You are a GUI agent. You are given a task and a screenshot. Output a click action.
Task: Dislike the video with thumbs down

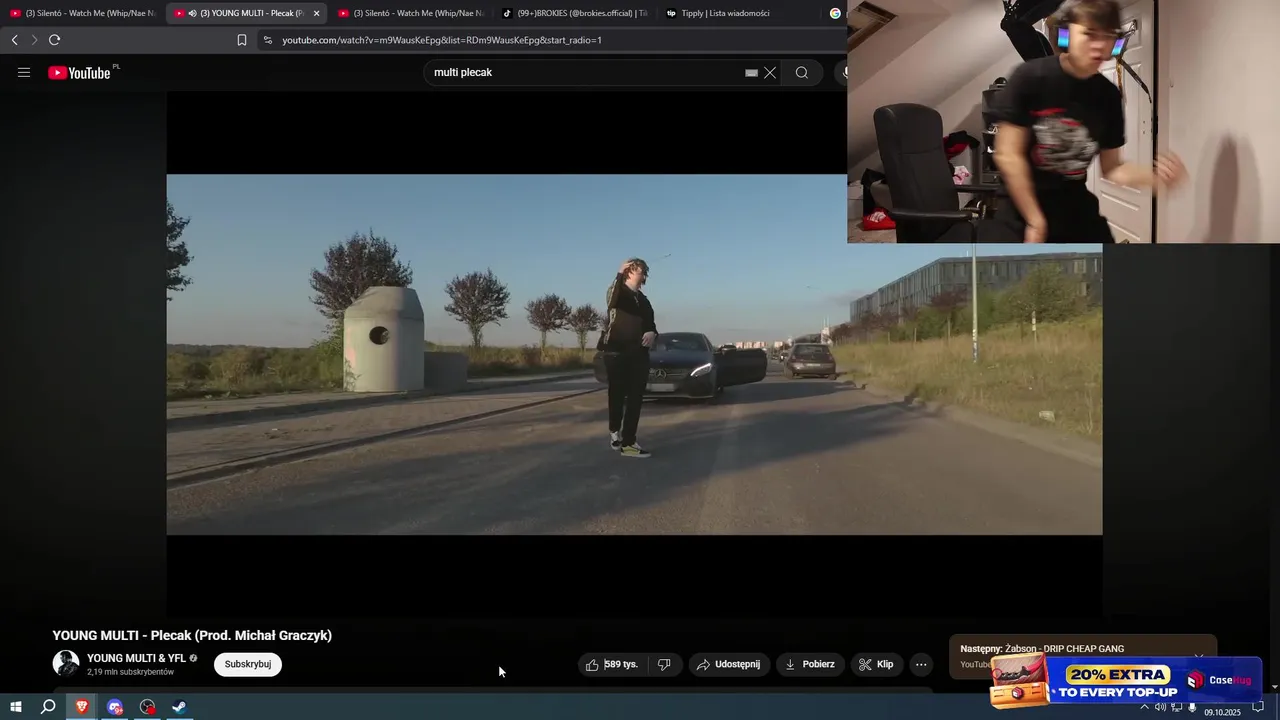pyautogui.click(x=664, y=664)
